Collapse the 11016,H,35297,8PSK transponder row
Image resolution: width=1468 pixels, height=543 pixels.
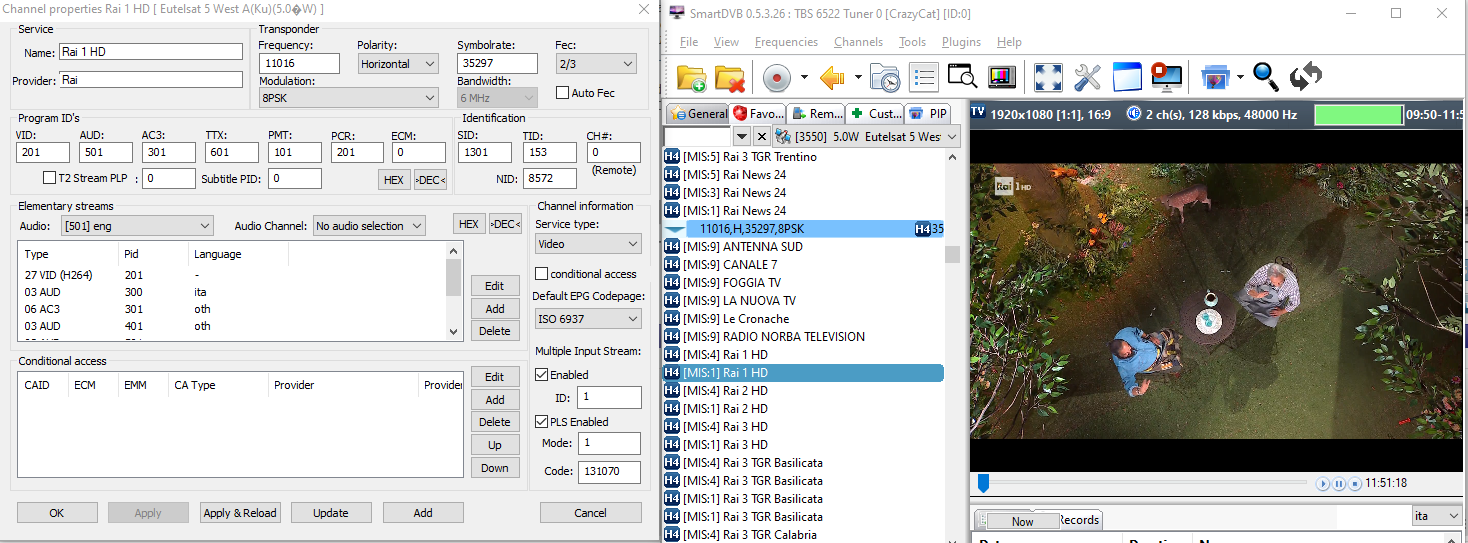click(x=676, y=229)
